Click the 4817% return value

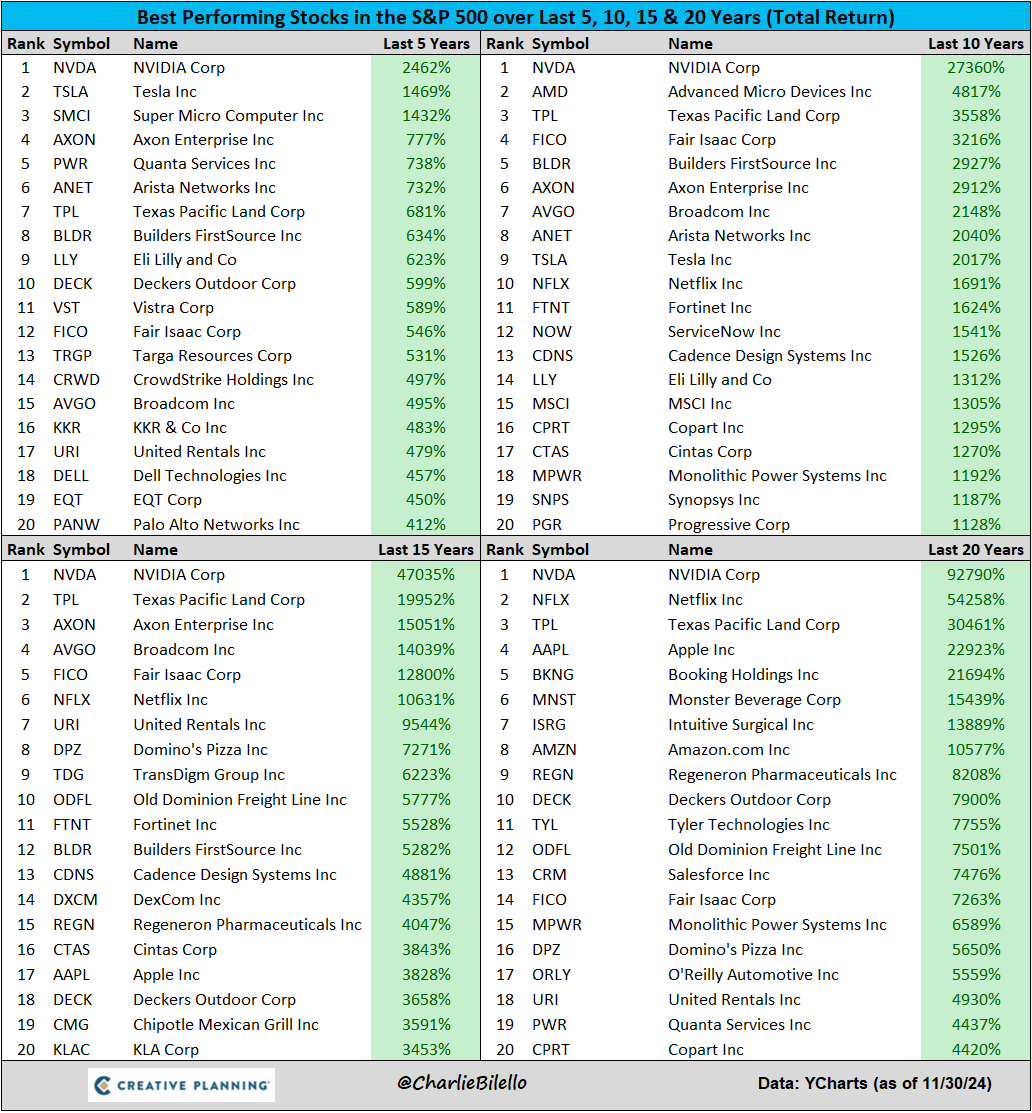976,92
